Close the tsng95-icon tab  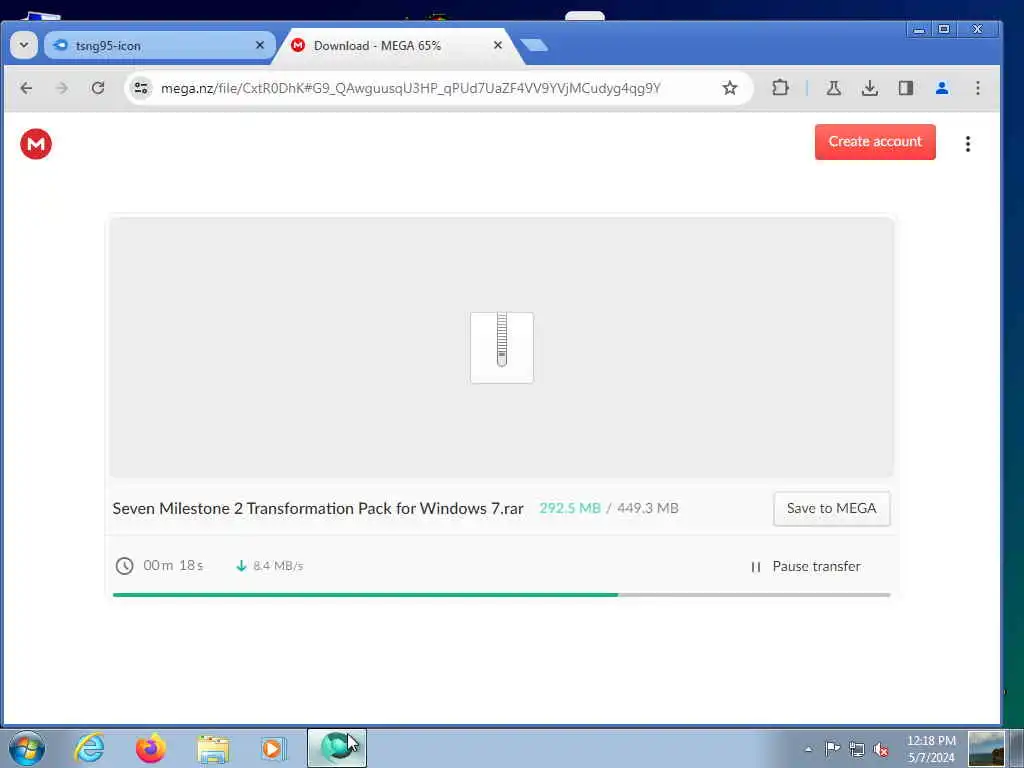[260, 45]
